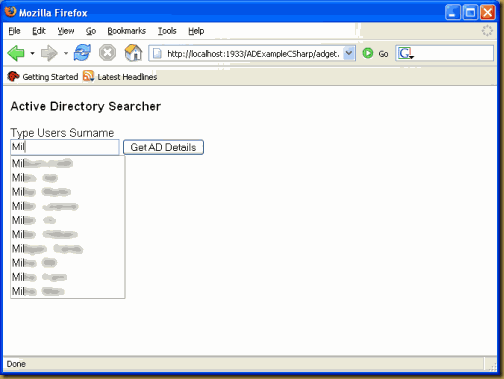Select the first Mil autocomplete suggestion
This screenshot has width=504, height=379.
click(x=68, y=163)
